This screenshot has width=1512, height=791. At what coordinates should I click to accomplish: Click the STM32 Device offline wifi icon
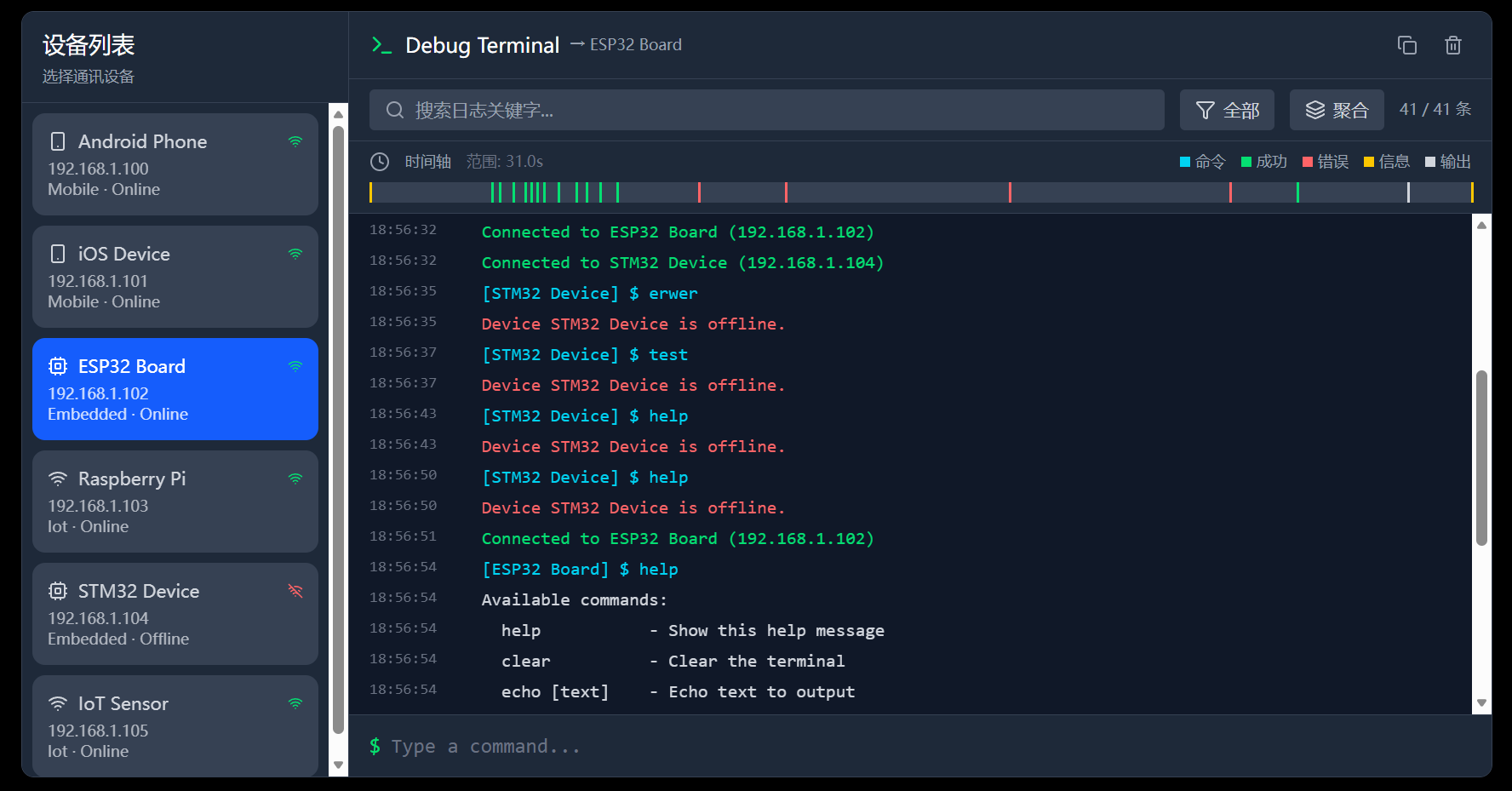(x=295, y=591)
